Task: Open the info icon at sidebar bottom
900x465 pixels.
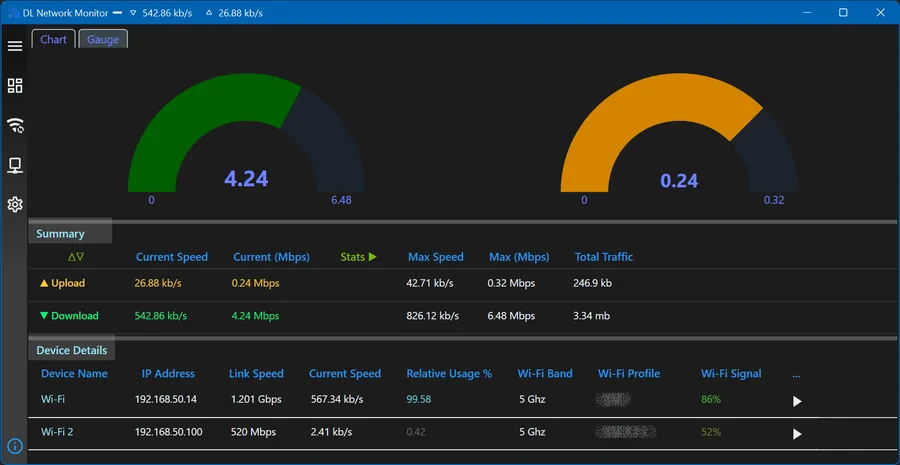Action: [15, 445]
